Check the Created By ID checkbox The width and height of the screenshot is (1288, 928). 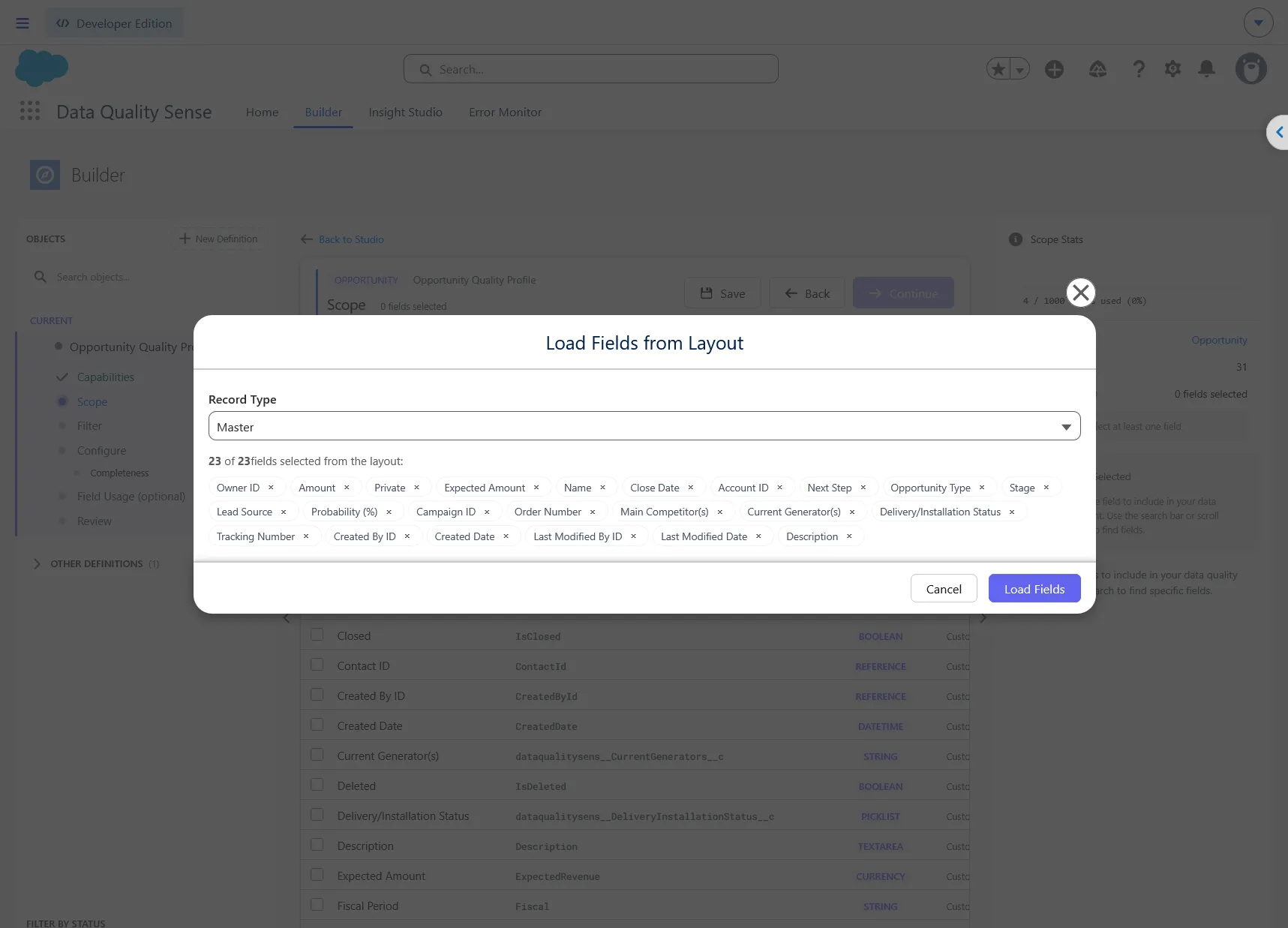pos(317,695)
